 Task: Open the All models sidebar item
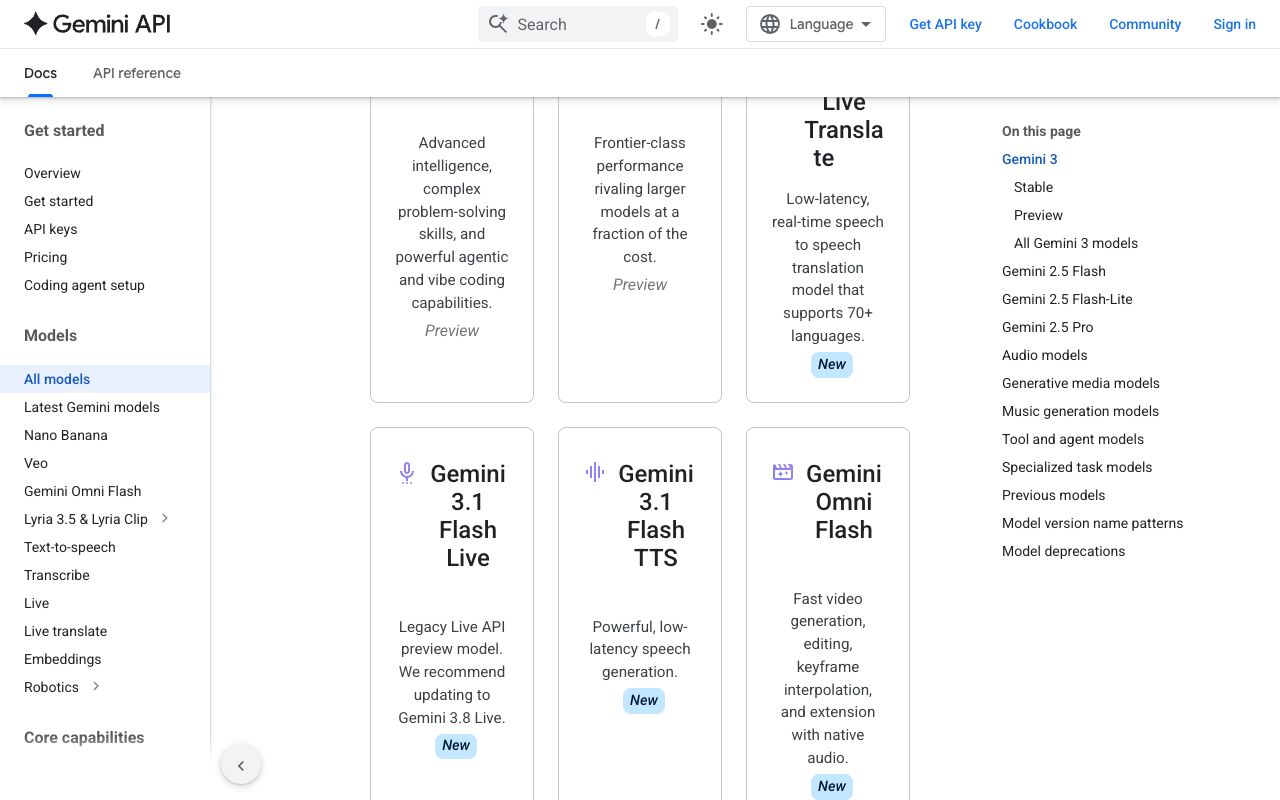(x=105, y=379)
